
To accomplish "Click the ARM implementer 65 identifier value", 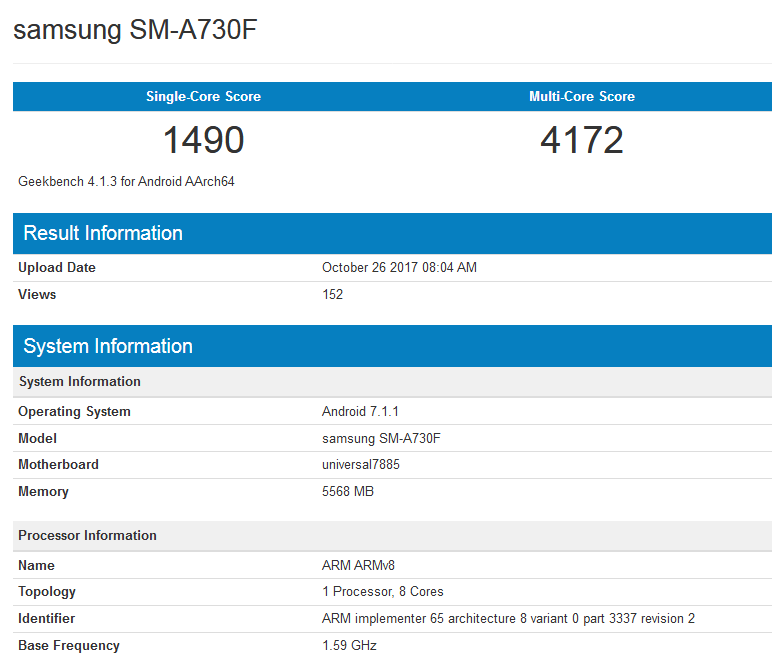I will pos(508,619).
